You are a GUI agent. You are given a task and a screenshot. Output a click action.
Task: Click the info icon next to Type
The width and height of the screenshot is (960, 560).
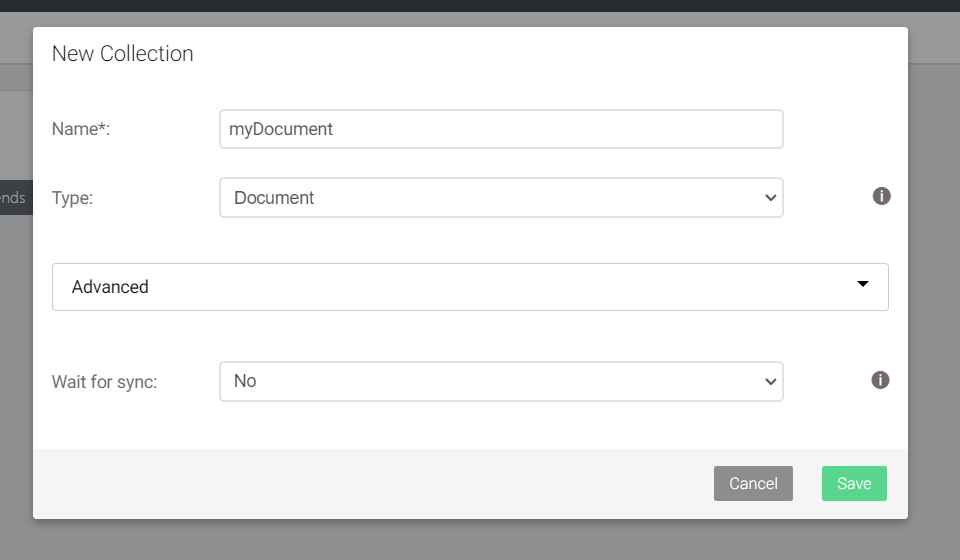click(881, 196)
